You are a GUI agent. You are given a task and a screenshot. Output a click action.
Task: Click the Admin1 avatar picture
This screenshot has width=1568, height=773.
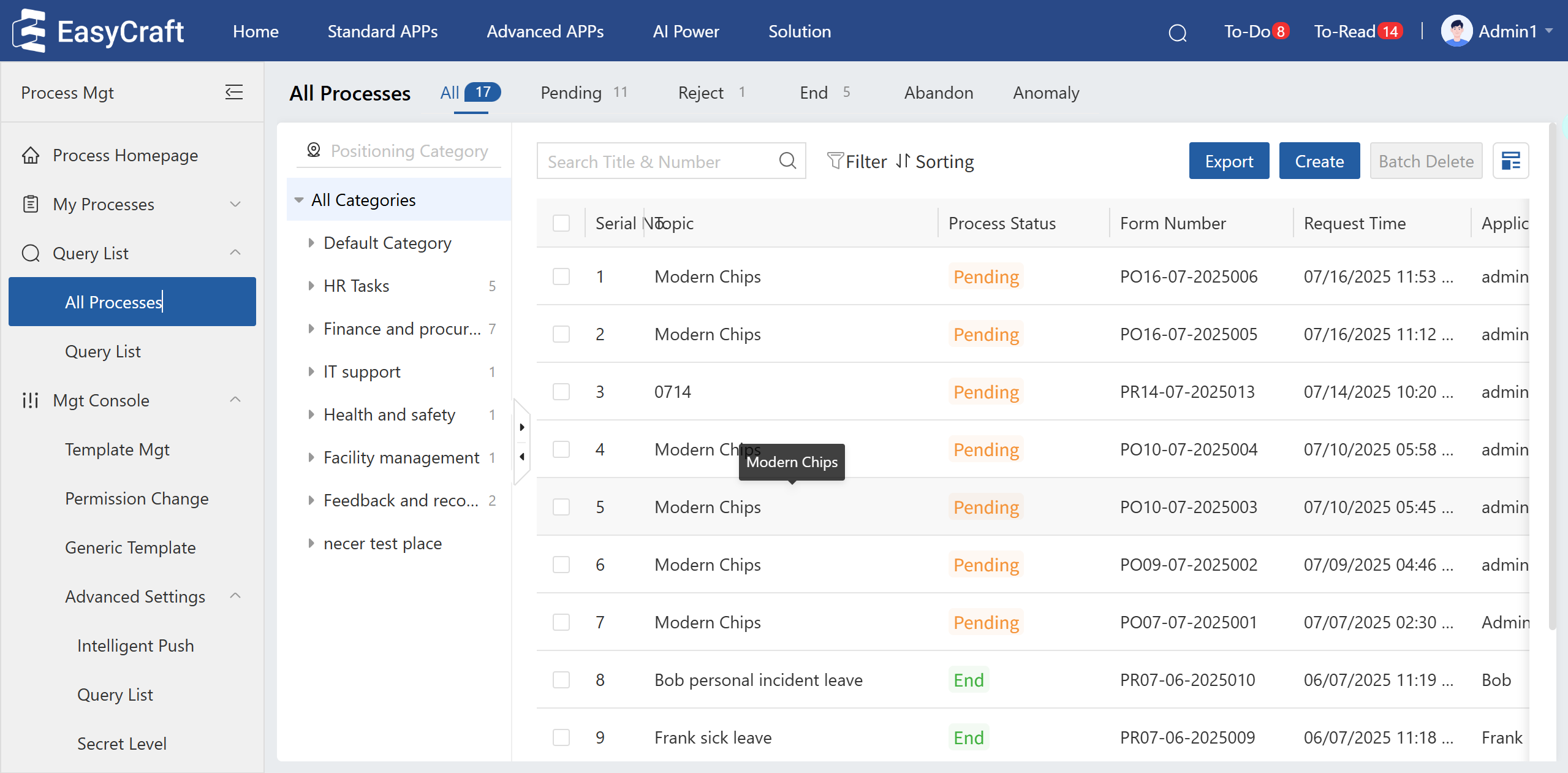1456,31
